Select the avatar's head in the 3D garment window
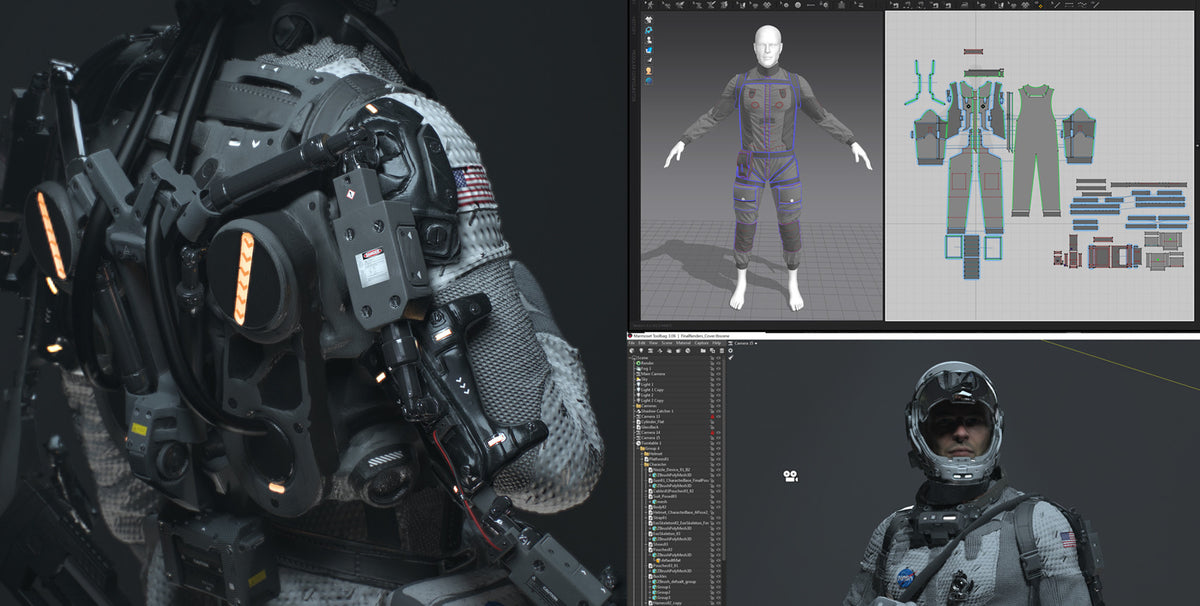The height and width of the screenshot is (606, 1200). [766, 43]
